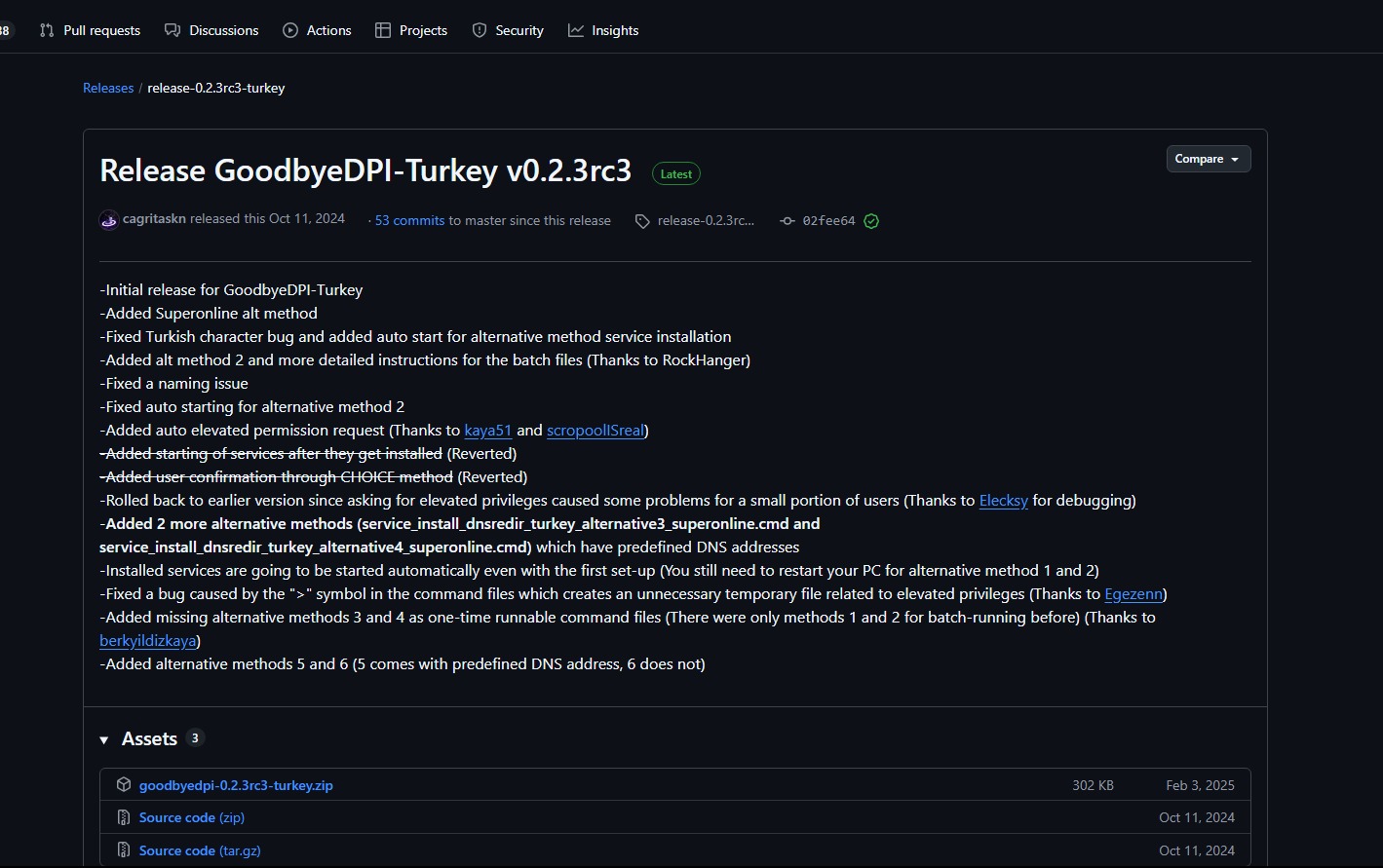Click the Actions play icon

290,30
